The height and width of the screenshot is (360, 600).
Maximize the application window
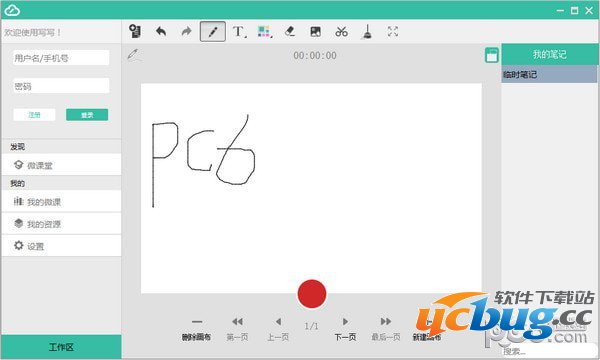(x=574, y=10)
